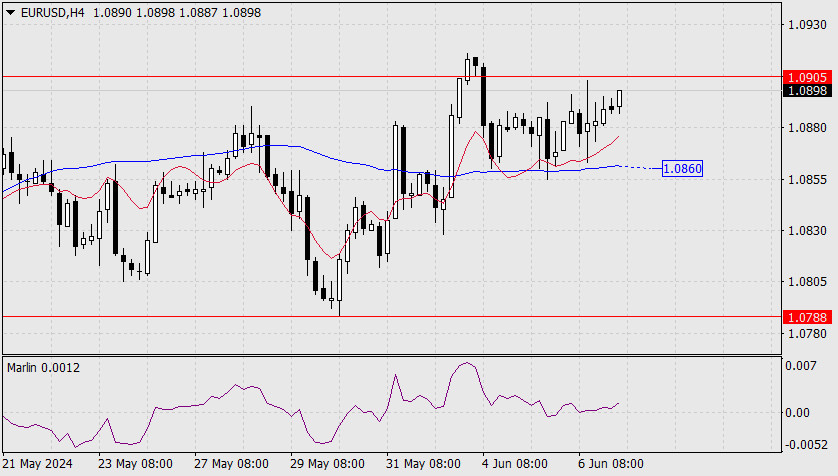Click the 27 May 08:00 time label
The width and height of the screenshot is (838, 476).
point(231,464)
